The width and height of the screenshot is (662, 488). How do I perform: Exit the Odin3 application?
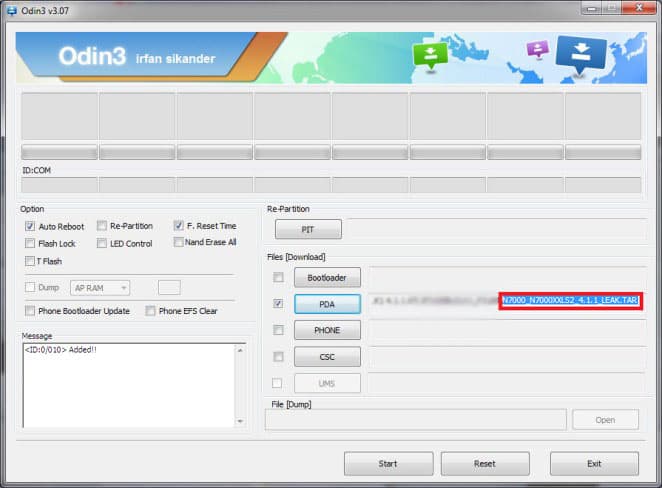coord(594,464)
